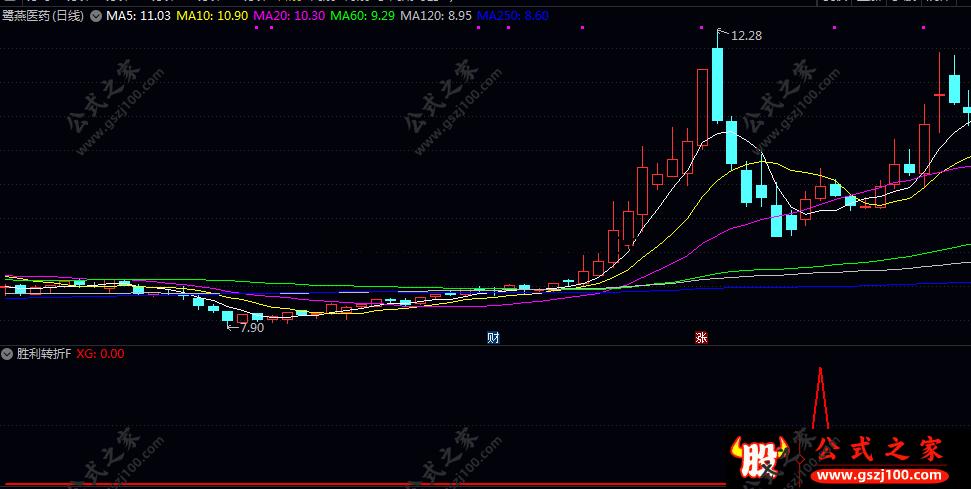Click the green MA60: 9.29 readout
This screenshot has height=489, width=971.
click(362, 16)
